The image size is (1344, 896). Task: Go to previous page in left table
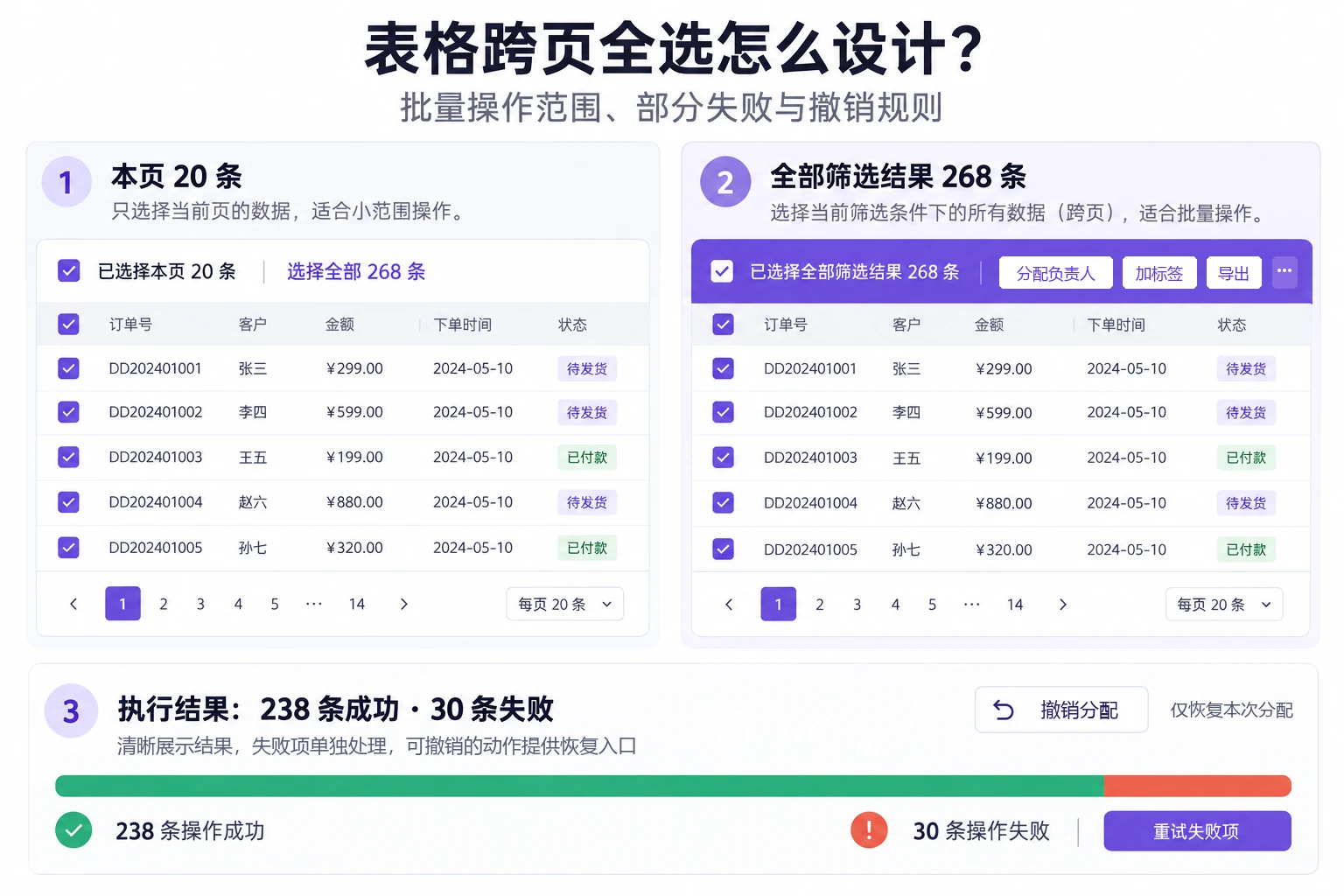(73, 604)
